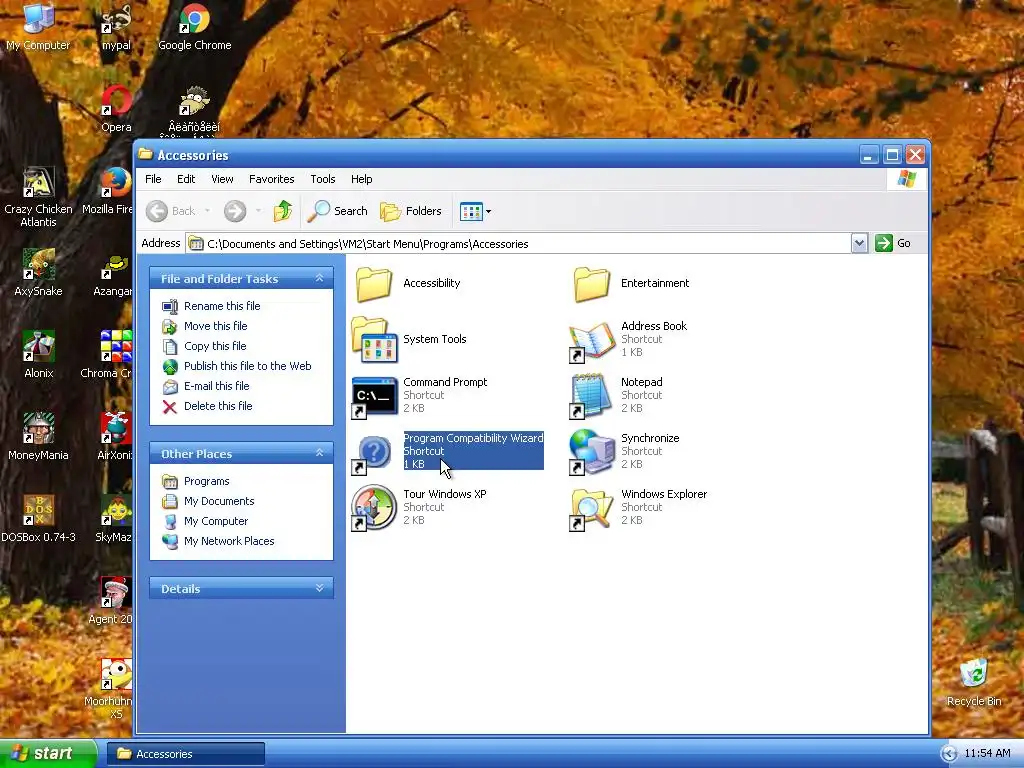Select the Notepad shortcut icon

click(x=592, y=396)
